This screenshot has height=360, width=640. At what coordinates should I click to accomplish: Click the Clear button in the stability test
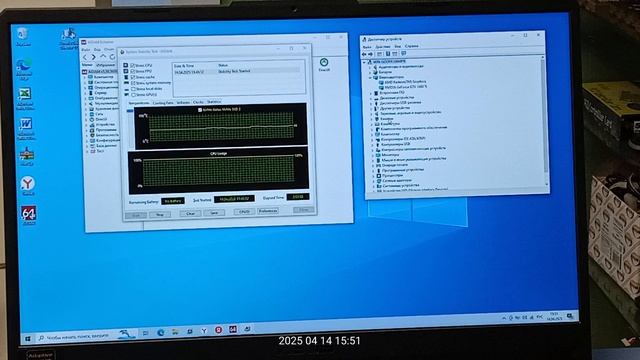pos(190,213)
